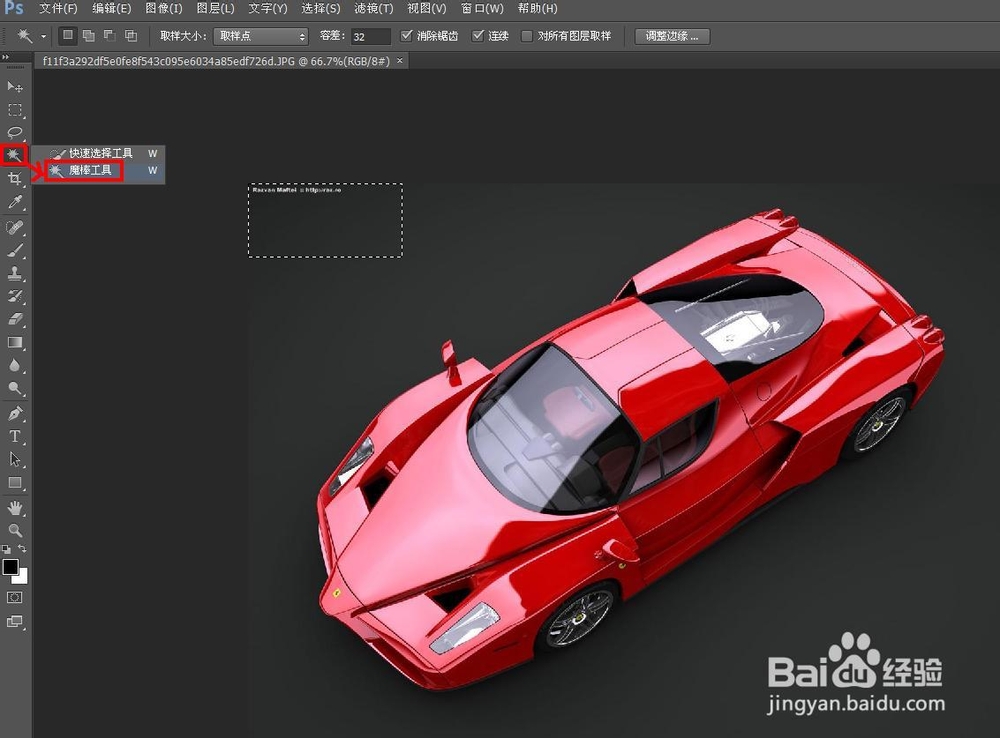Viewport: 1000px width, 738px height.
Task: Click the background color swatch
Action: tap(23, 579)
